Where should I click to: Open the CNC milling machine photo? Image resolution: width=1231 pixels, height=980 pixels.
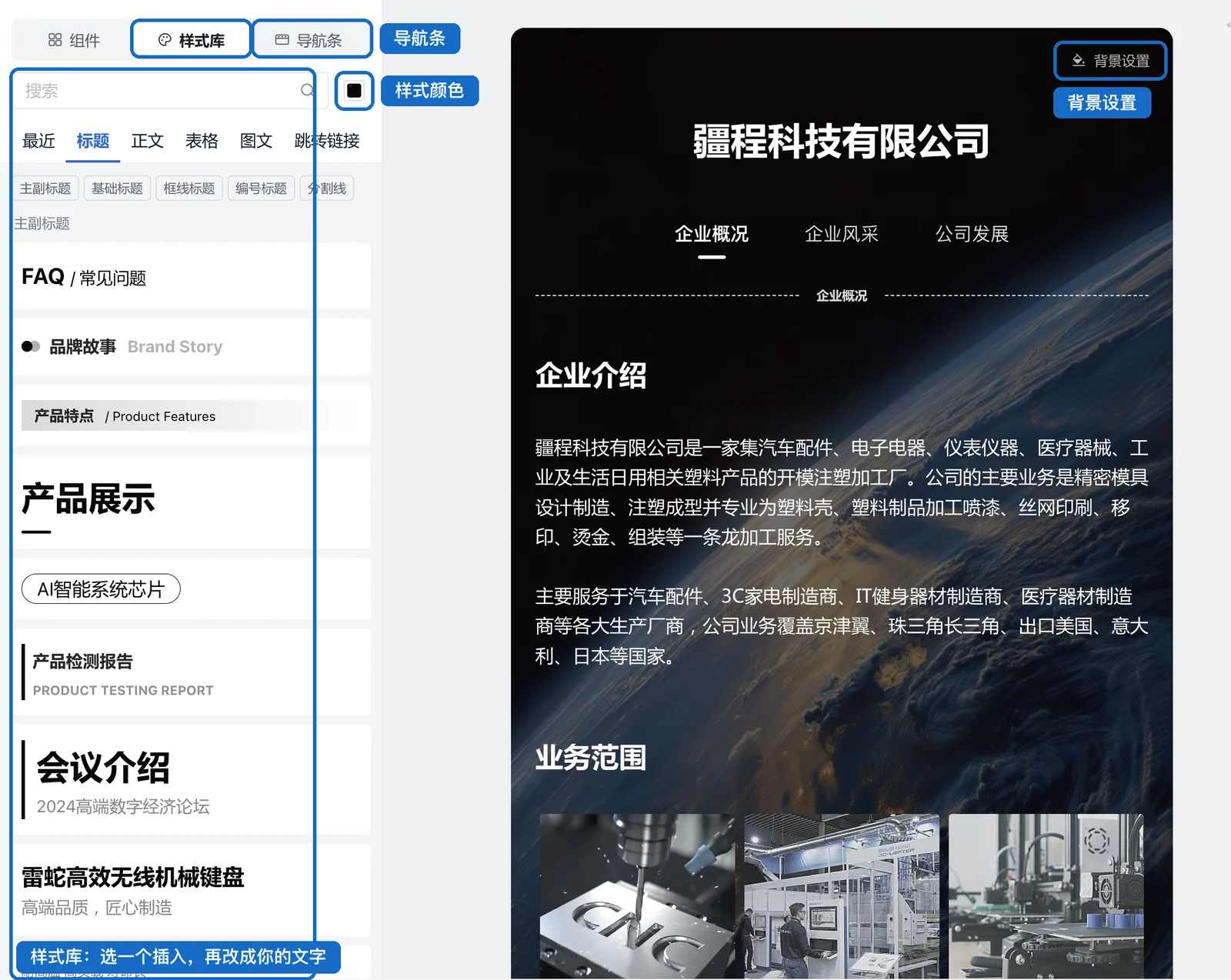pyautogui.click(x=638, y=896)
